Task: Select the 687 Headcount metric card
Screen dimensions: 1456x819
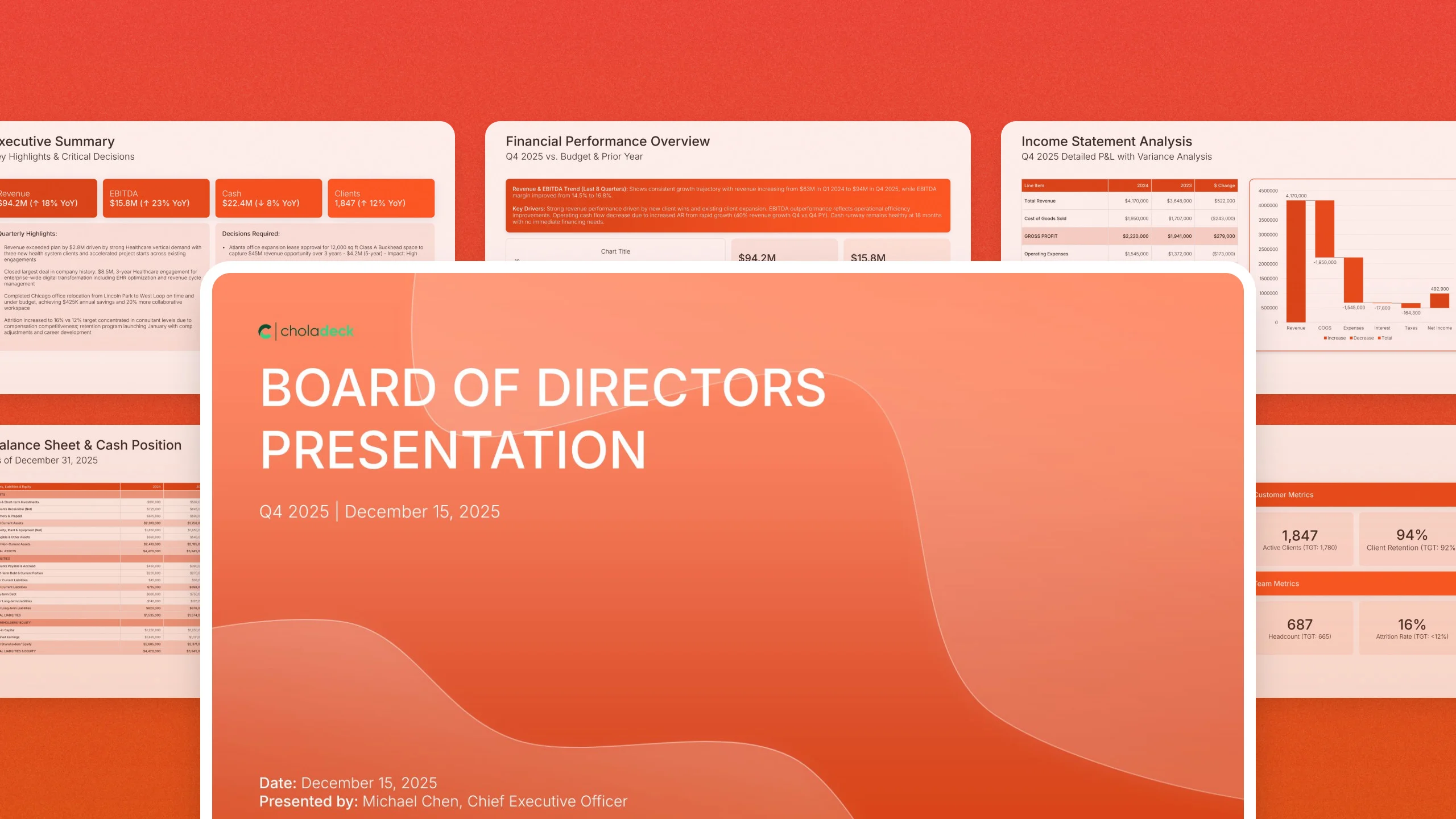Action: click(1304, 628)
